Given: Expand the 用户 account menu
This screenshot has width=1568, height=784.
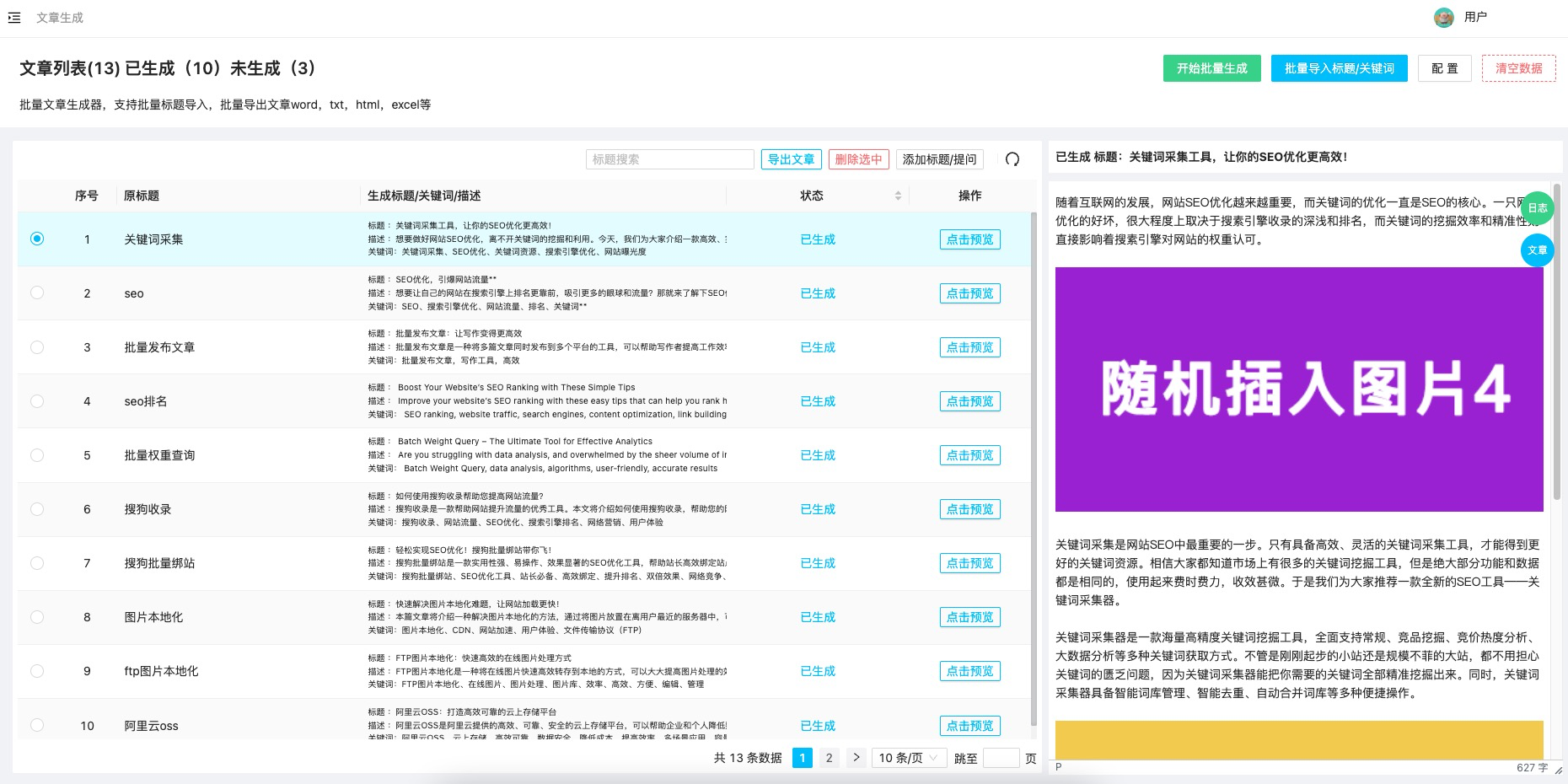Looking at the screenshot, I should coord(1475,17).
